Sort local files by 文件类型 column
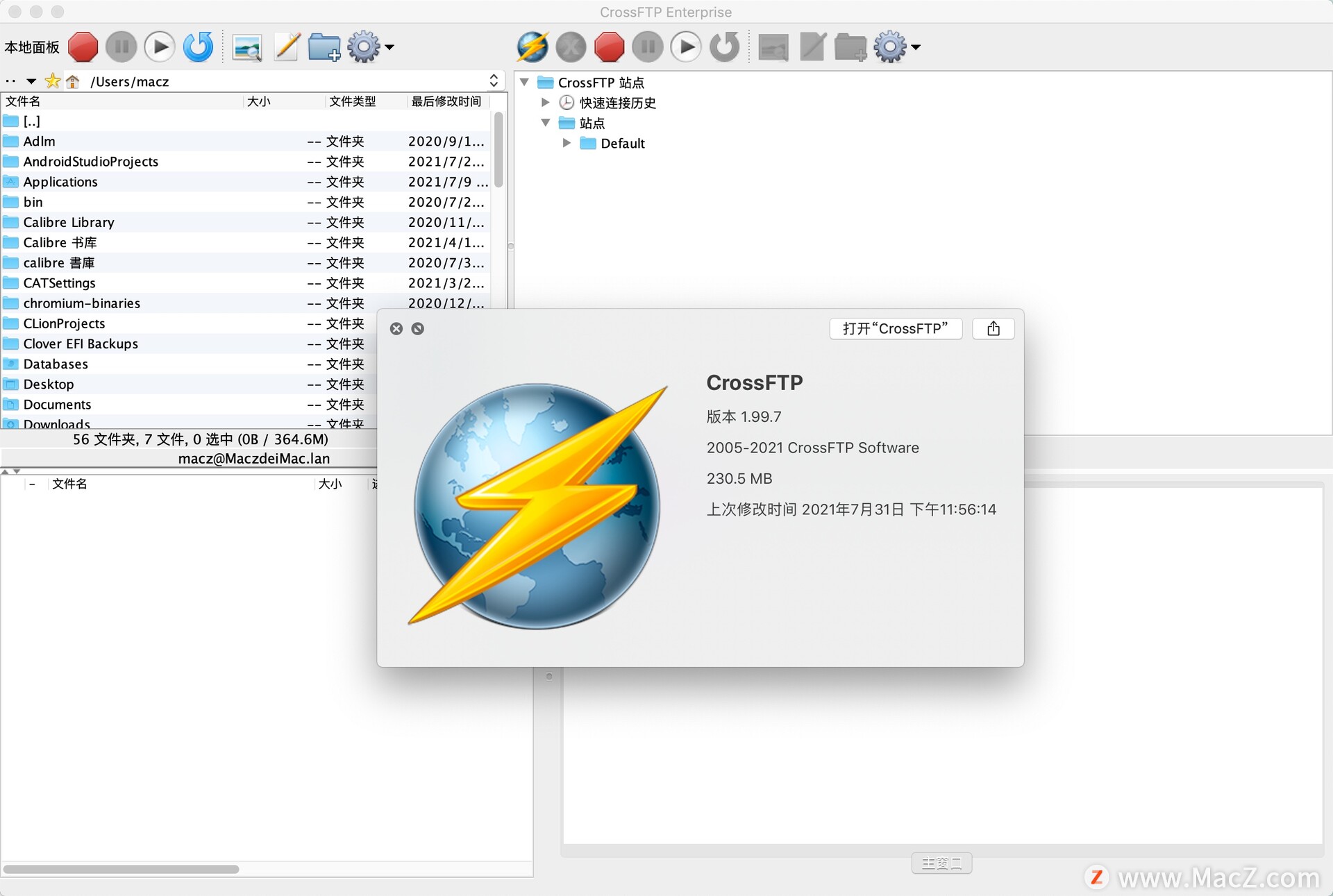This screenshot has width=1333, height=896. 366,101
